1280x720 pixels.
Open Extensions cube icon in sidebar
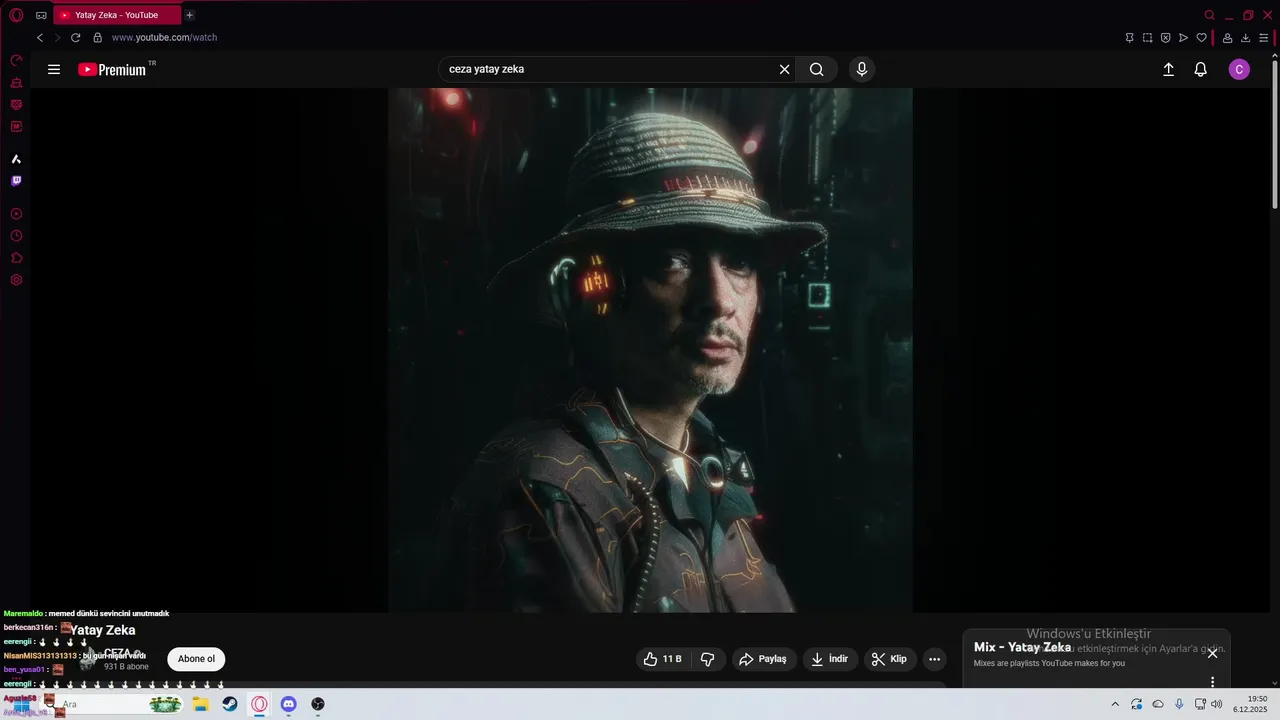16,258
